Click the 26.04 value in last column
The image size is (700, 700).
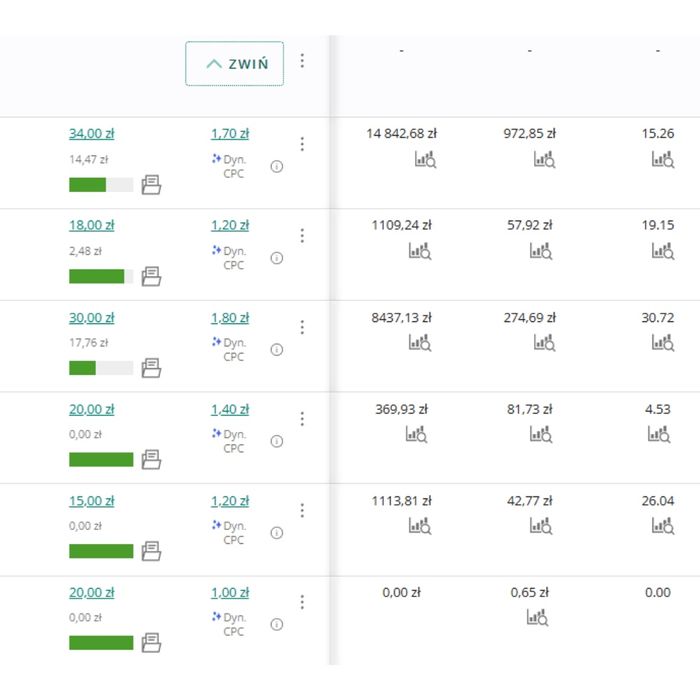658,501
